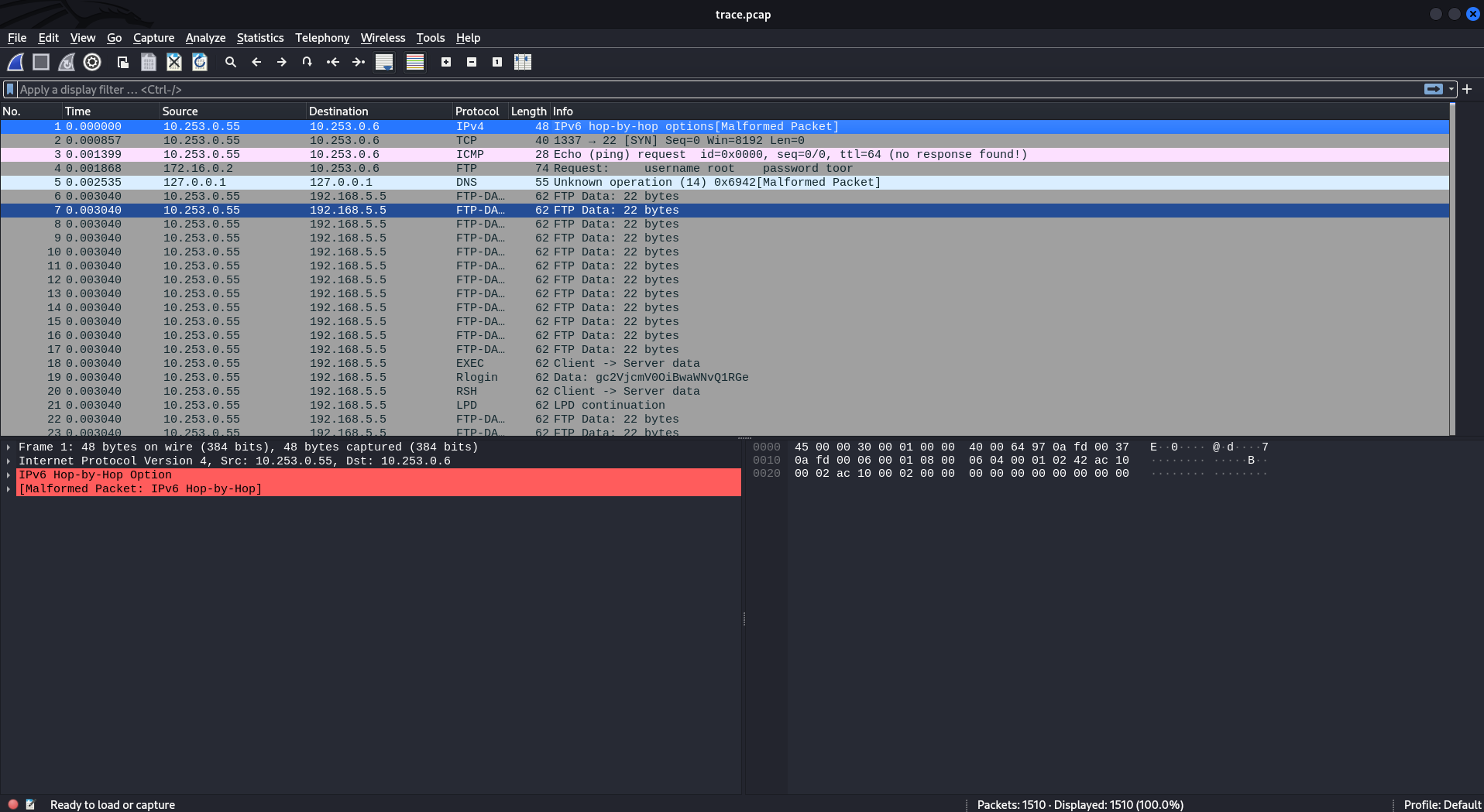Click the resize columns icon

523,62
